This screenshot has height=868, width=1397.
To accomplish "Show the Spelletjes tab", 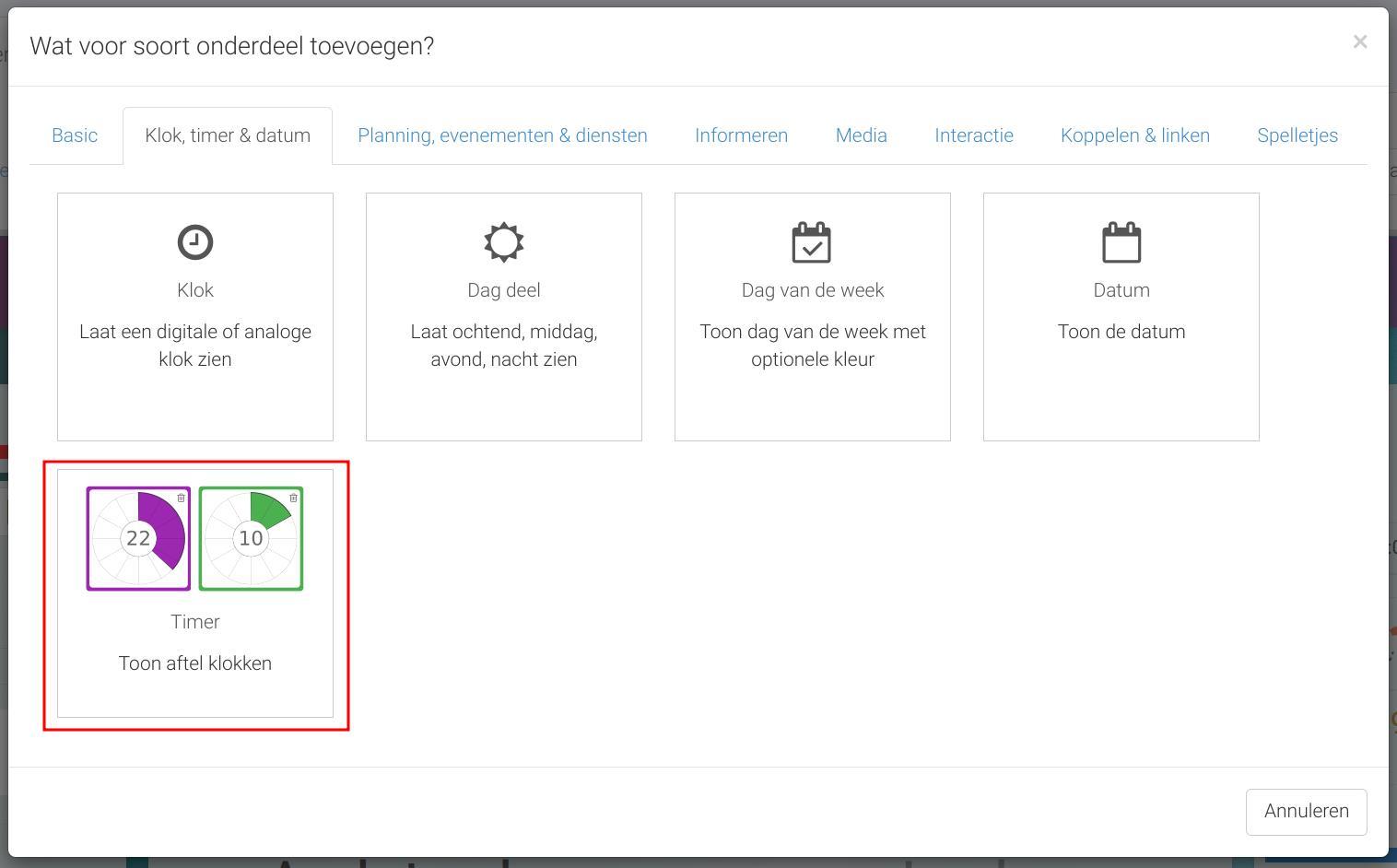I will pos(1297,135).
